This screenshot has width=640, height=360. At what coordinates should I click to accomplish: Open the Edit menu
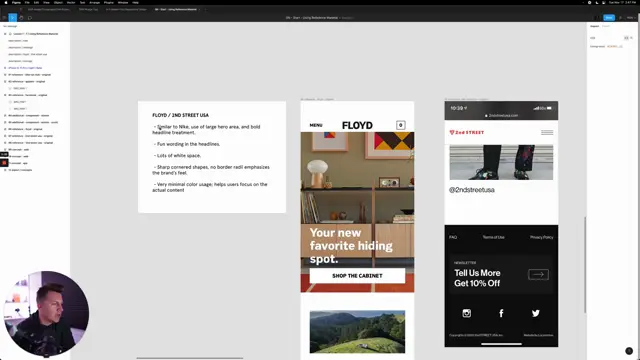[x=36, y=2]
